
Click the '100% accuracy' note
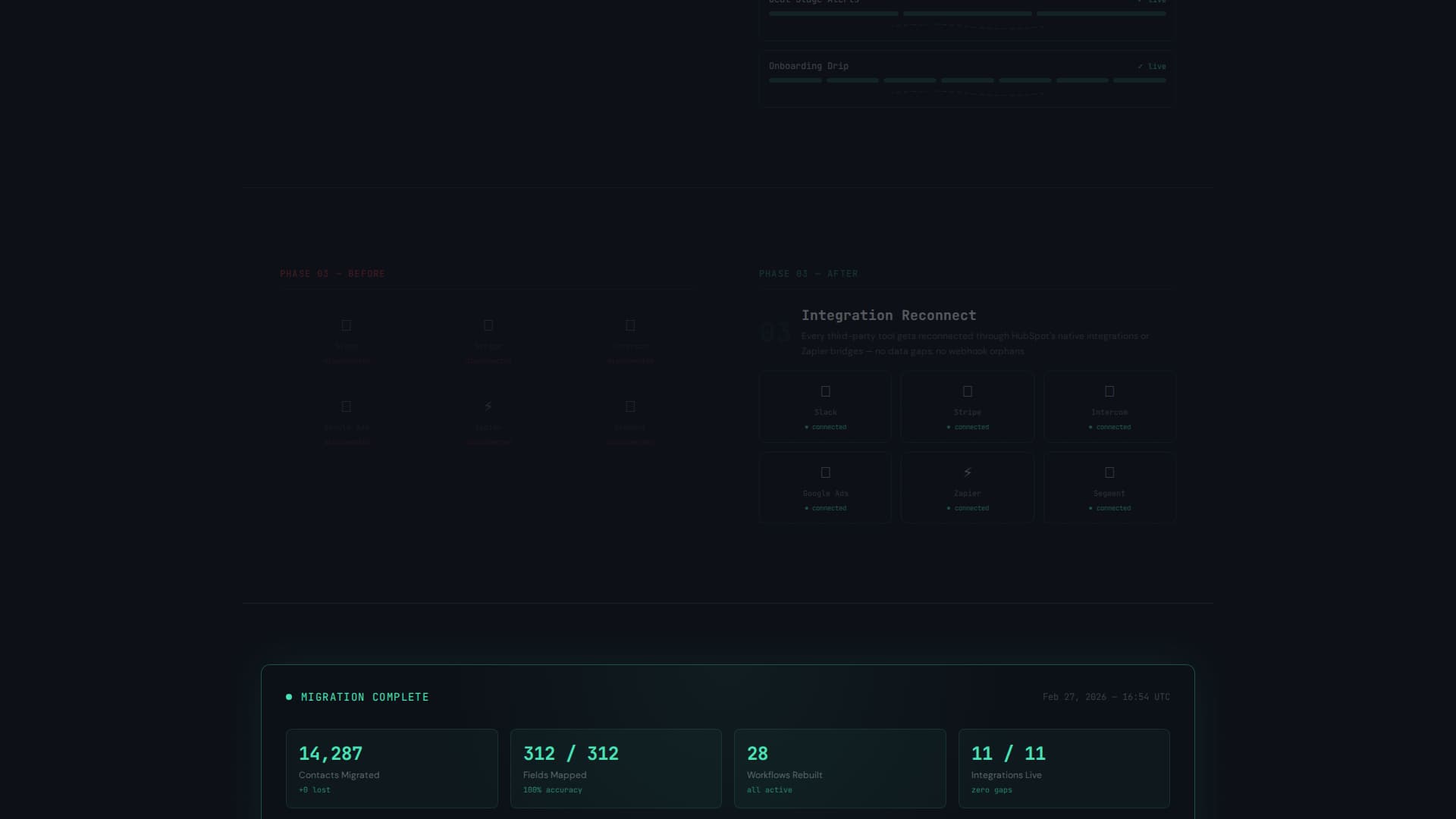[x=553, y=790]
